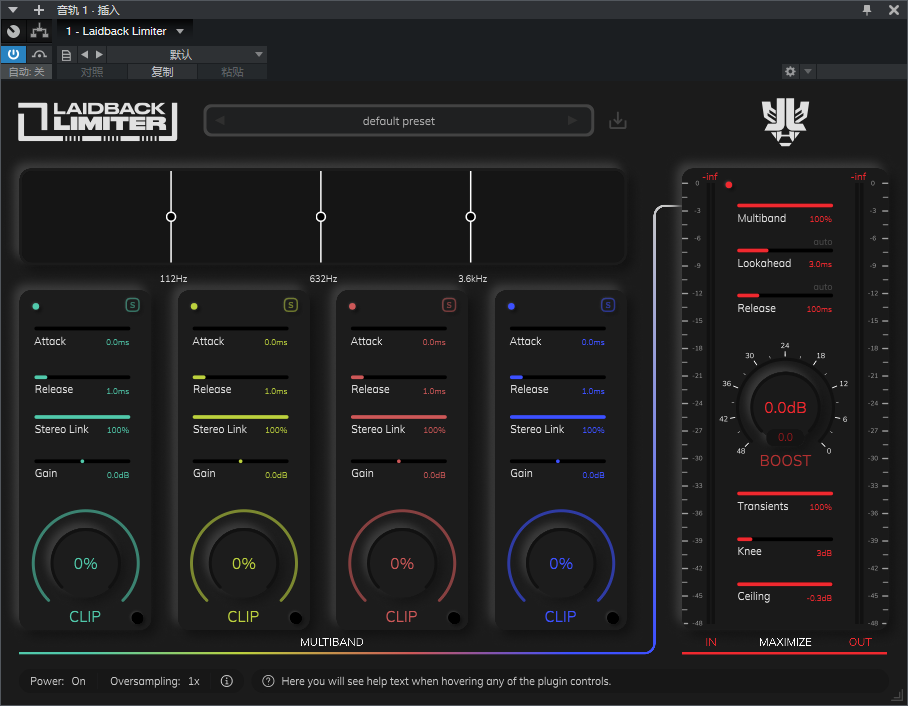Image resolution: width=908 pixels, height=706 pixels.
Task: Open the info icon in status bar
Action: 226,681
